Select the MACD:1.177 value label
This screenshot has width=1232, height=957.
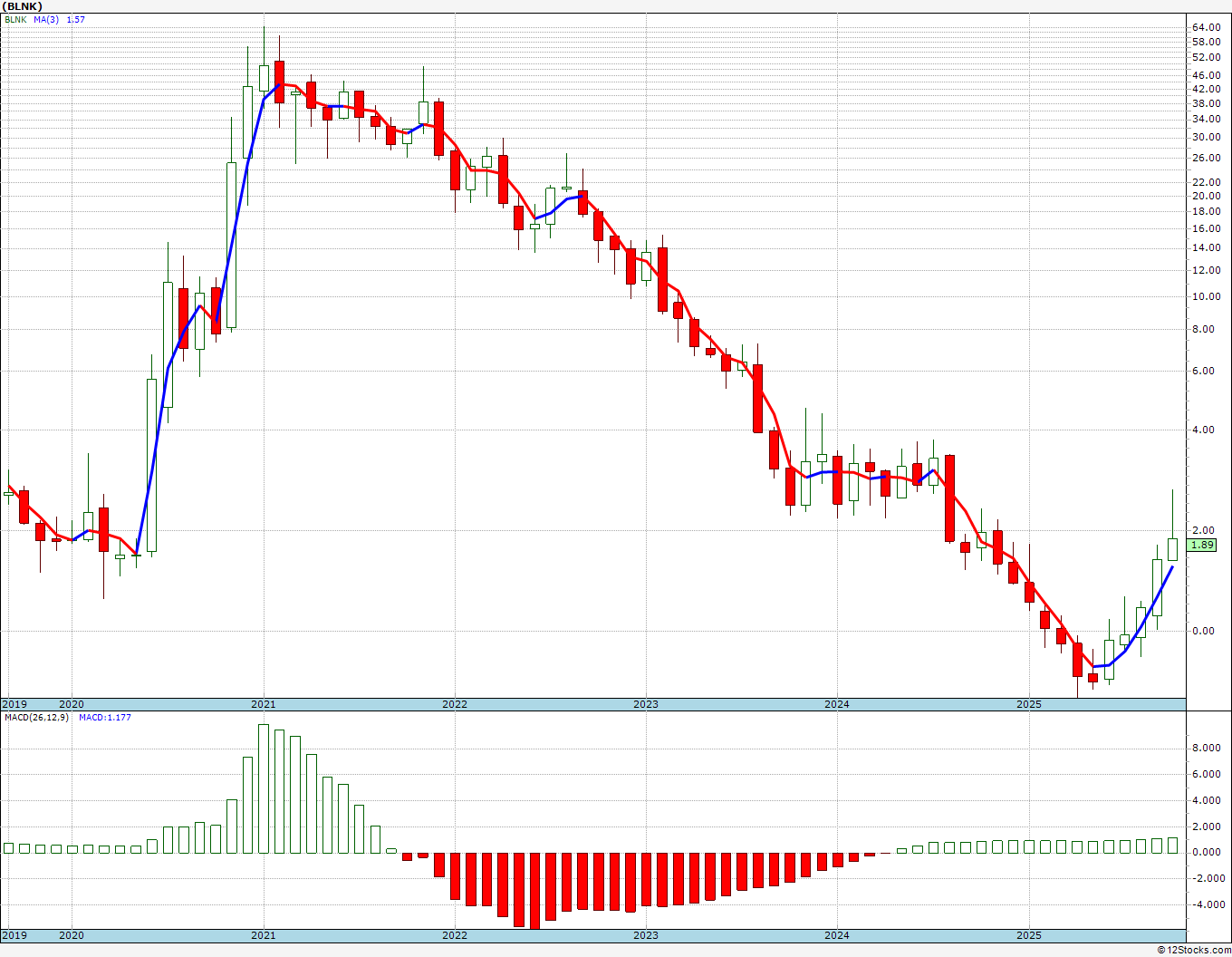coord(104,718)
